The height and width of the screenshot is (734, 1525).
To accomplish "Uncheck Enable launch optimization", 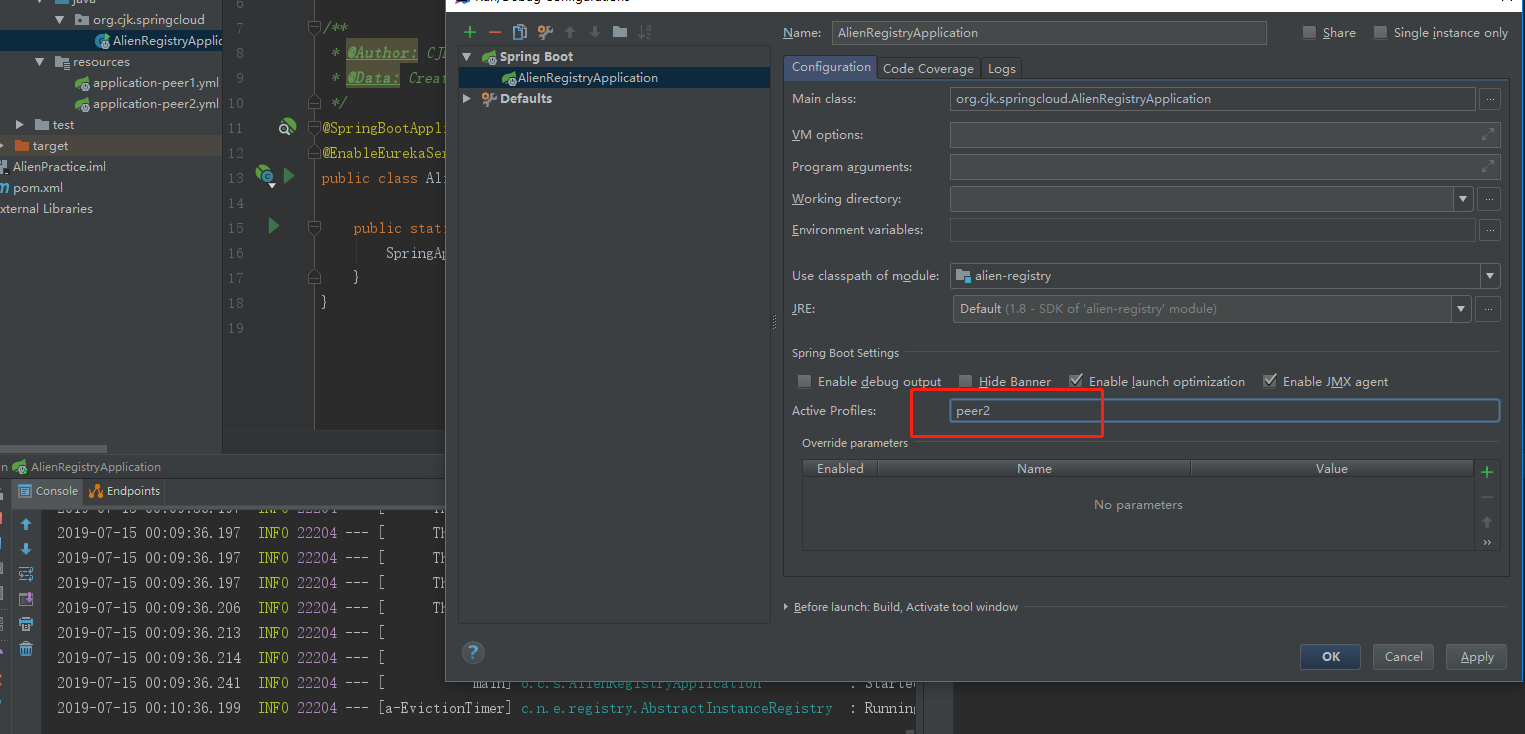I will [1075, 381].
